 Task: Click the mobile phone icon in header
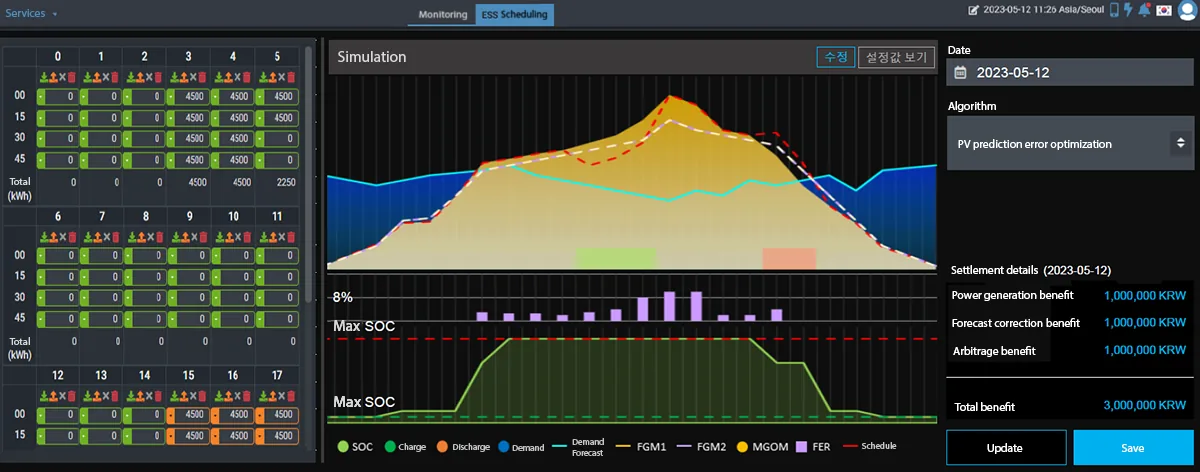1114,10
